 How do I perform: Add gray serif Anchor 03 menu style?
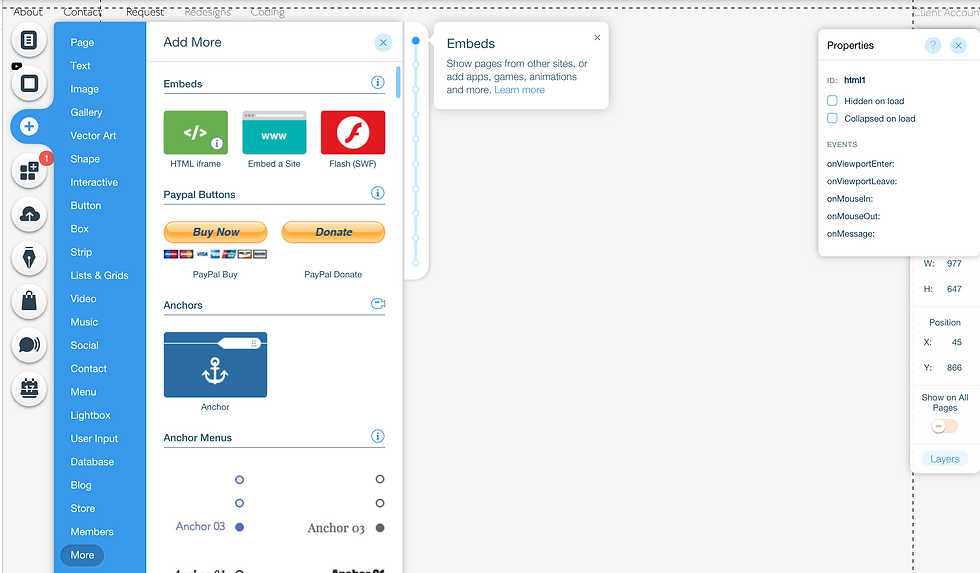pos(346,504)
